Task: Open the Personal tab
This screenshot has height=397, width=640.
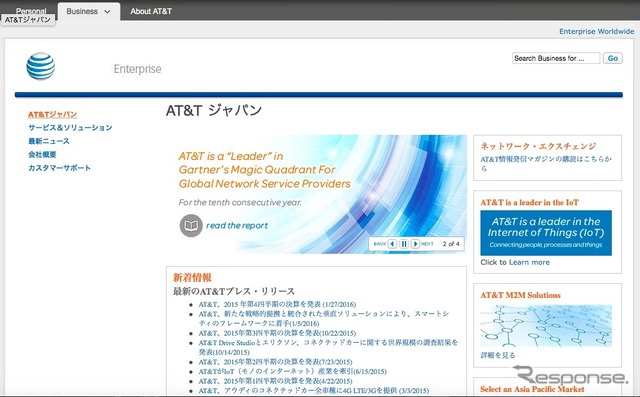Action: point(31,11)
